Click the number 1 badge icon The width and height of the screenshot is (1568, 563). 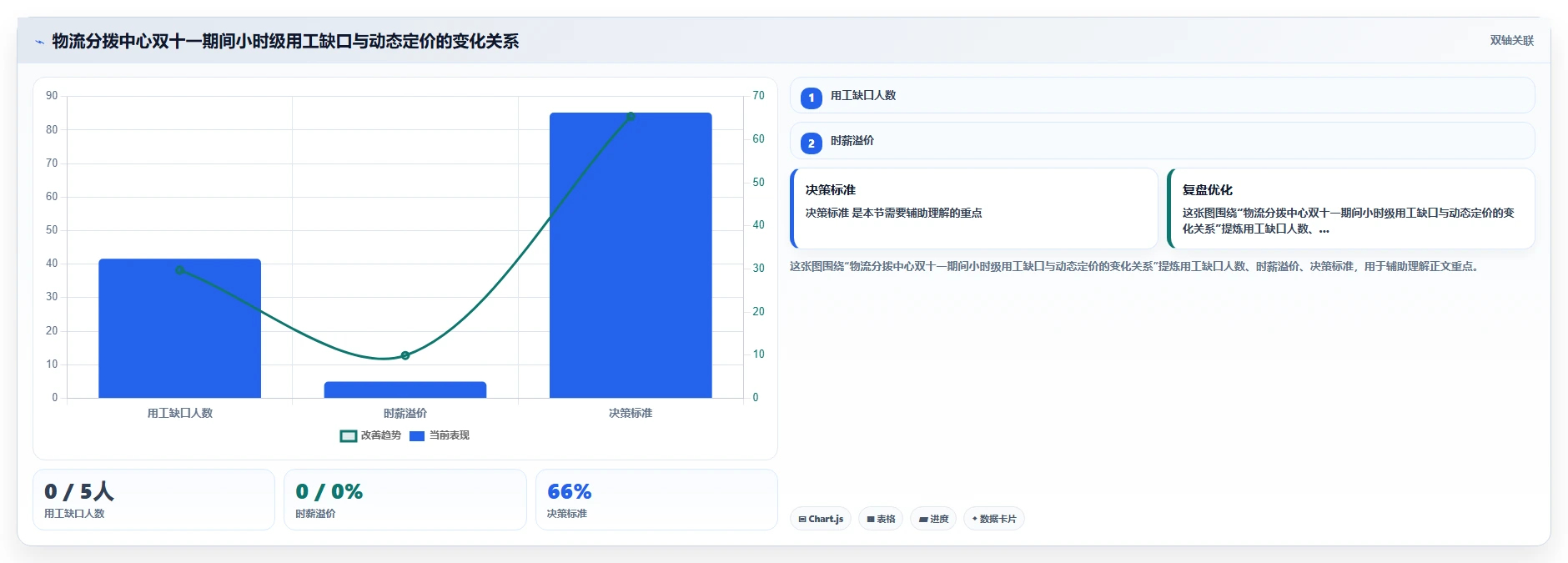[811, 98]
